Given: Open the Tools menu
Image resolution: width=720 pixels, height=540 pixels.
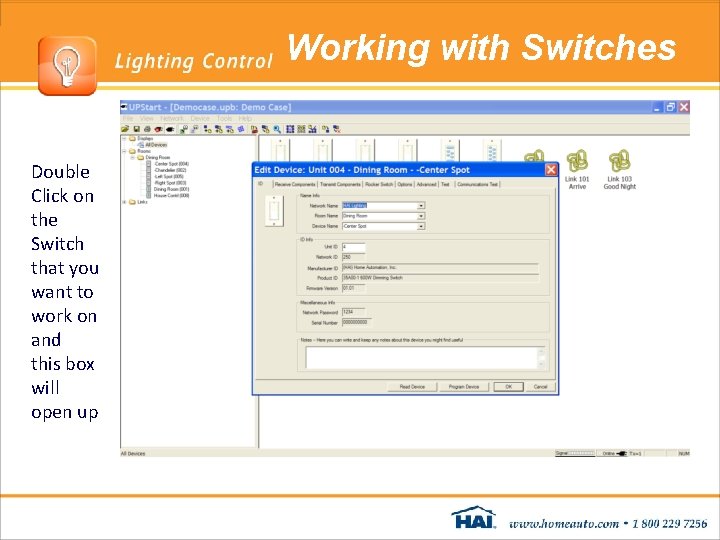Looking at the screenshot, I should point(224,118).
